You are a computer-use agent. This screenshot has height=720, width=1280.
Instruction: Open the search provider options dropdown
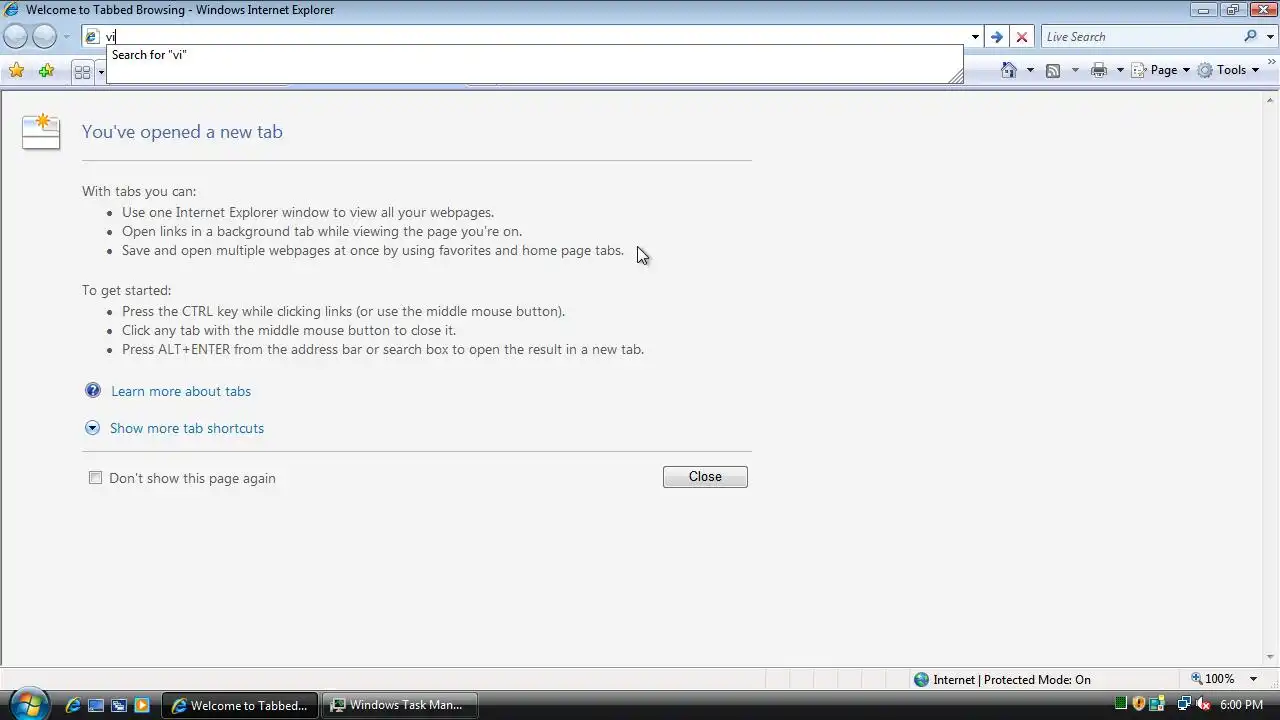click(x=1270, y=37)
